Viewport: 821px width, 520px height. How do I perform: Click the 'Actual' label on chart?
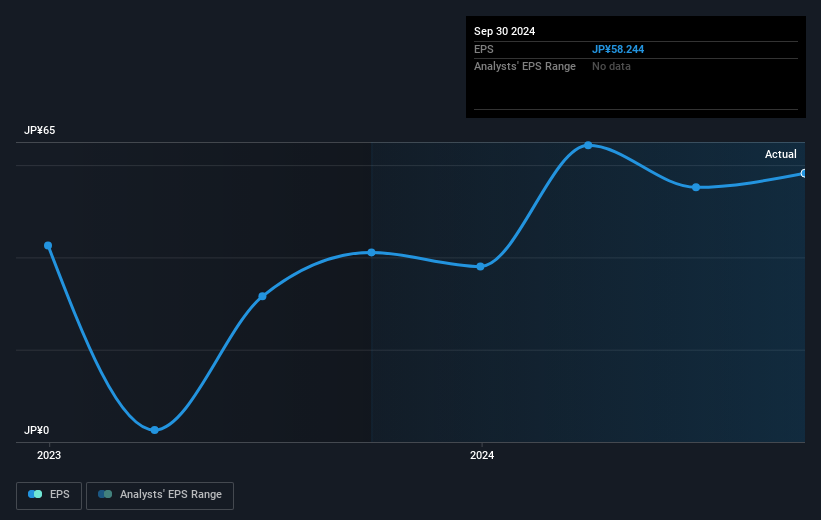coord(781,154)
